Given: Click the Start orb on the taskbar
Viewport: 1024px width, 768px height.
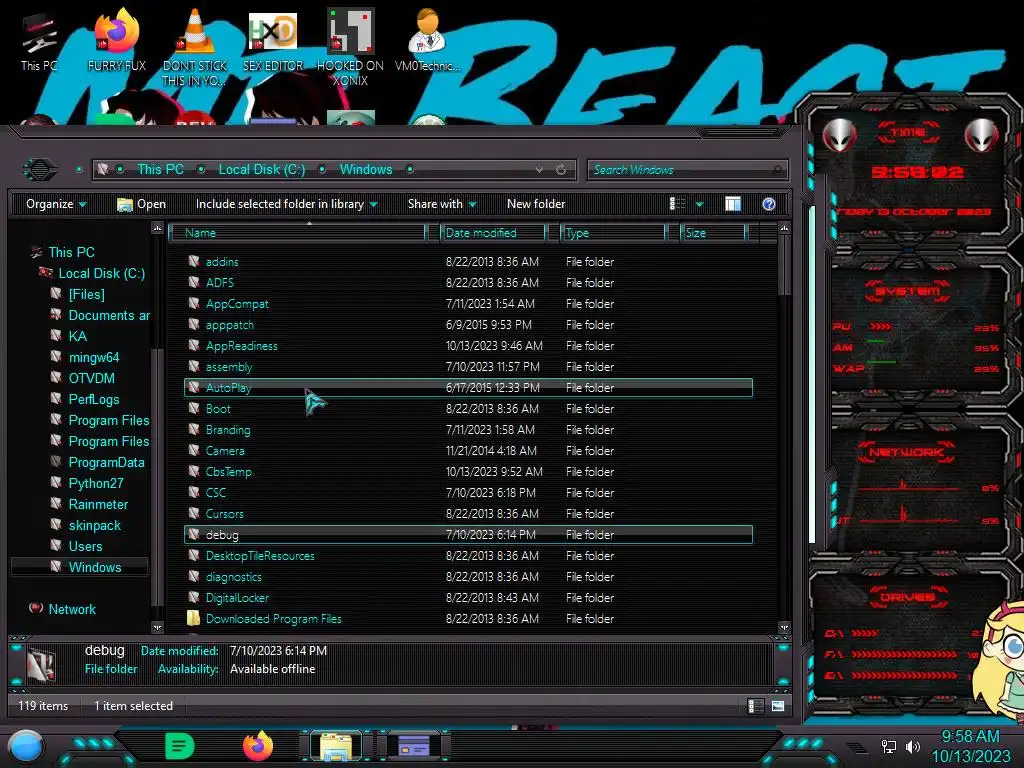Looking at the screenshot, I should pyautogui.click(x=26, y=747).
